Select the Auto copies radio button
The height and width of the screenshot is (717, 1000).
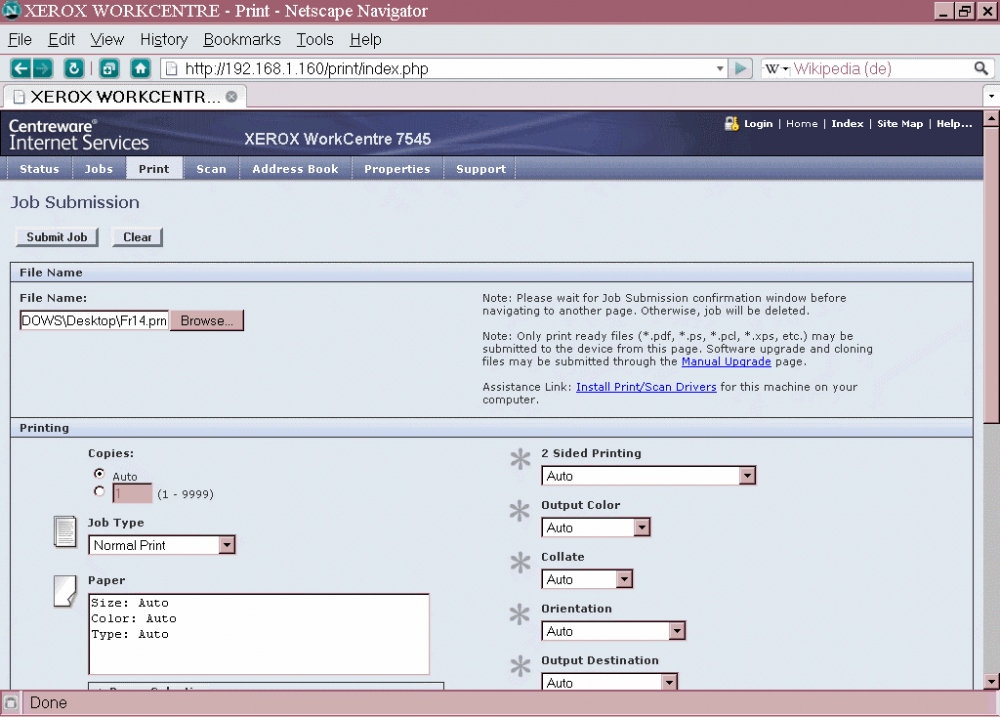tap(99, 474)
